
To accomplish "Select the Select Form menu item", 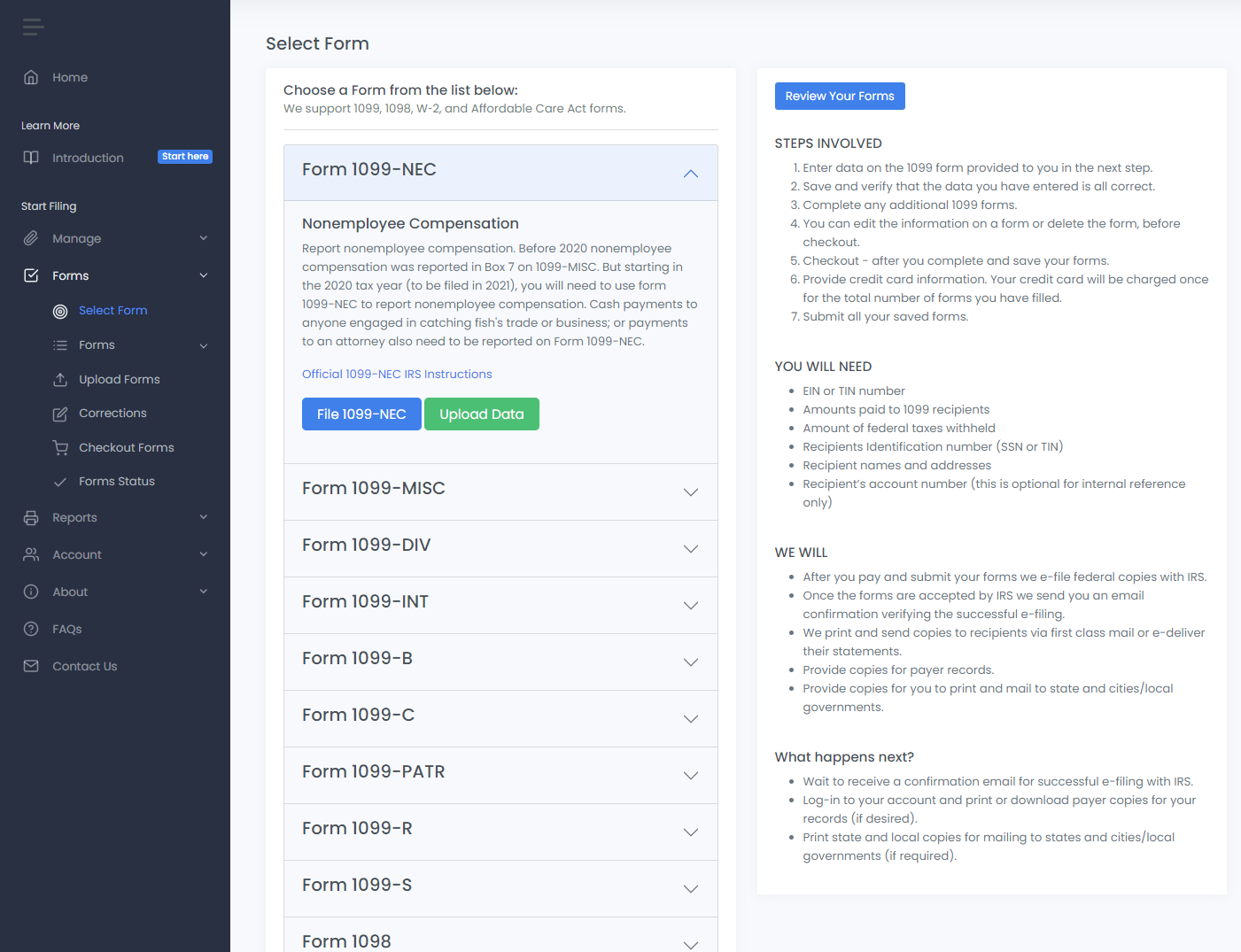I will (112, 311).
